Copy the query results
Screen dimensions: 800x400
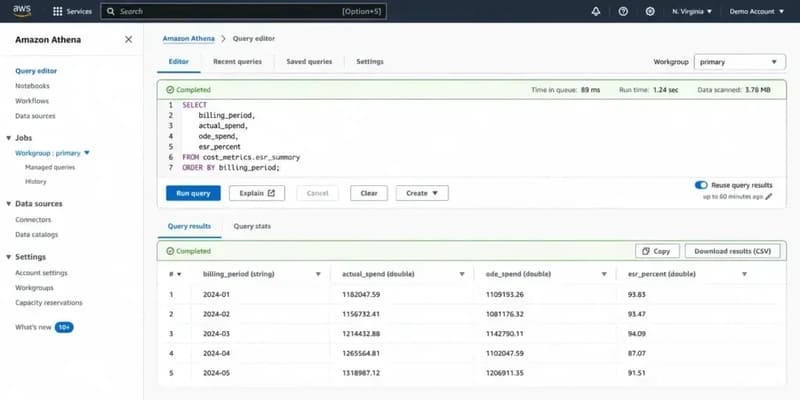point(657,251)
